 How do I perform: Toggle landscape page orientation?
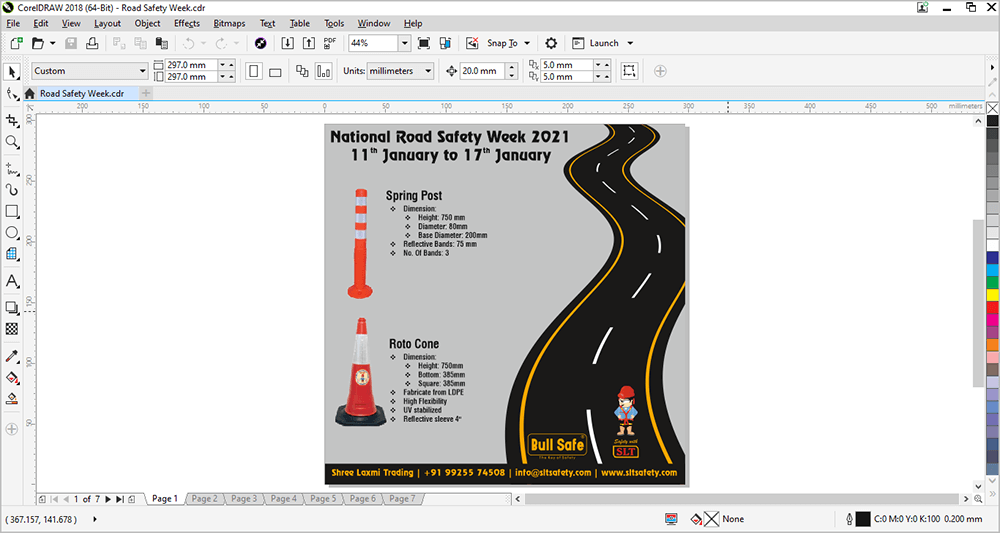point(275,71)
